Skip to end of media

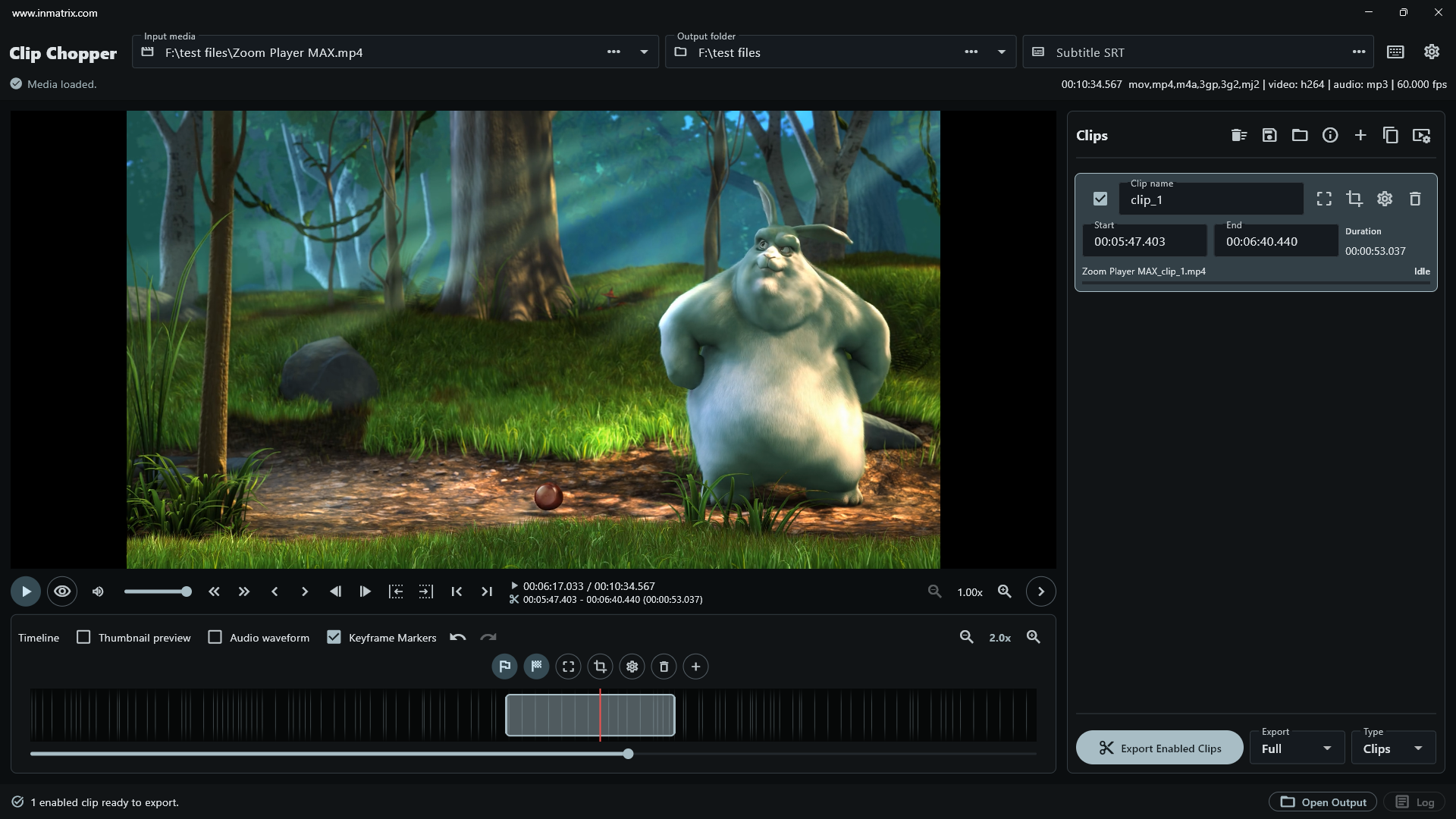(487, 591)
